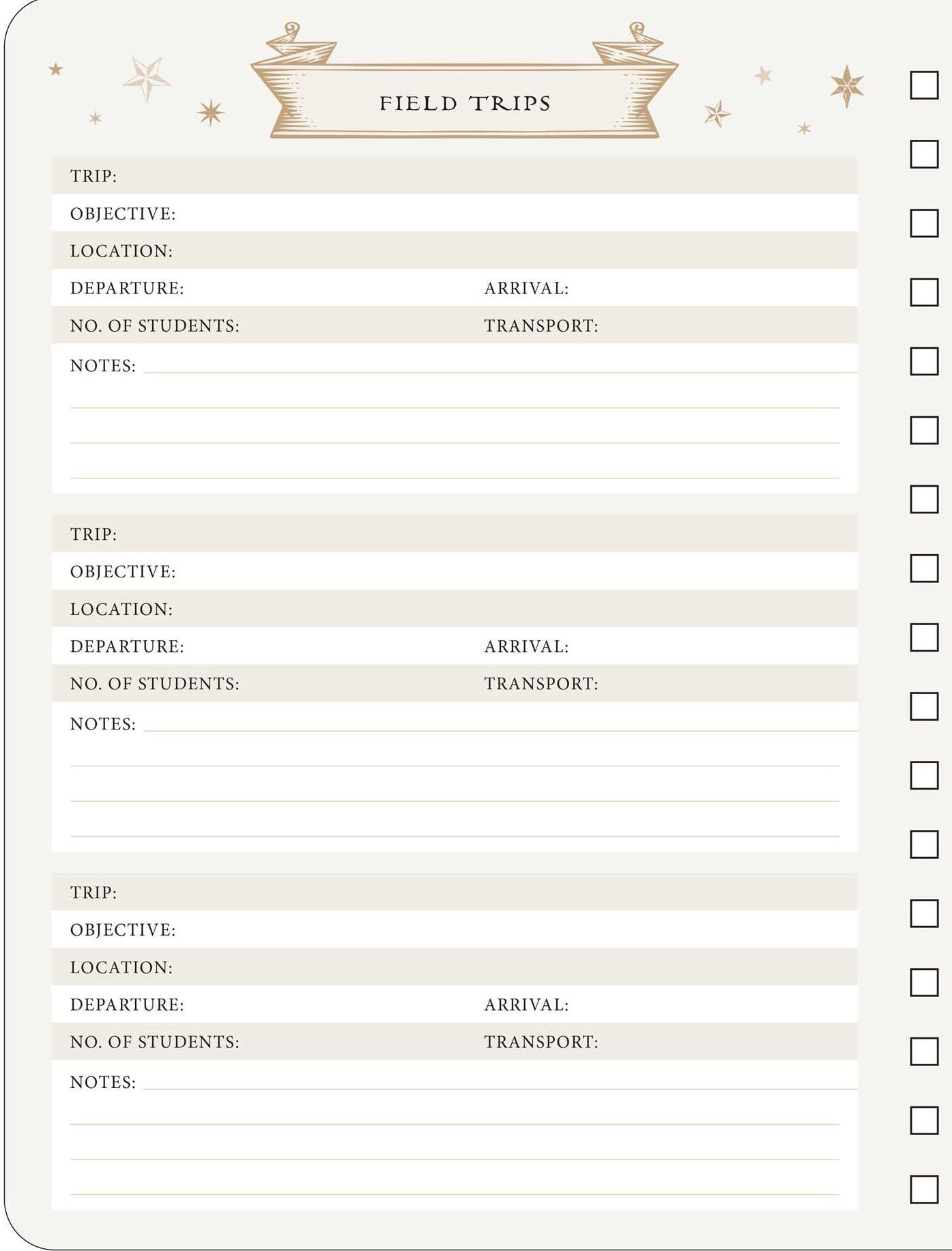
Task: Check the box next to second ARRIVAL row
Action: pyautogui.click(x=924, y=637)
